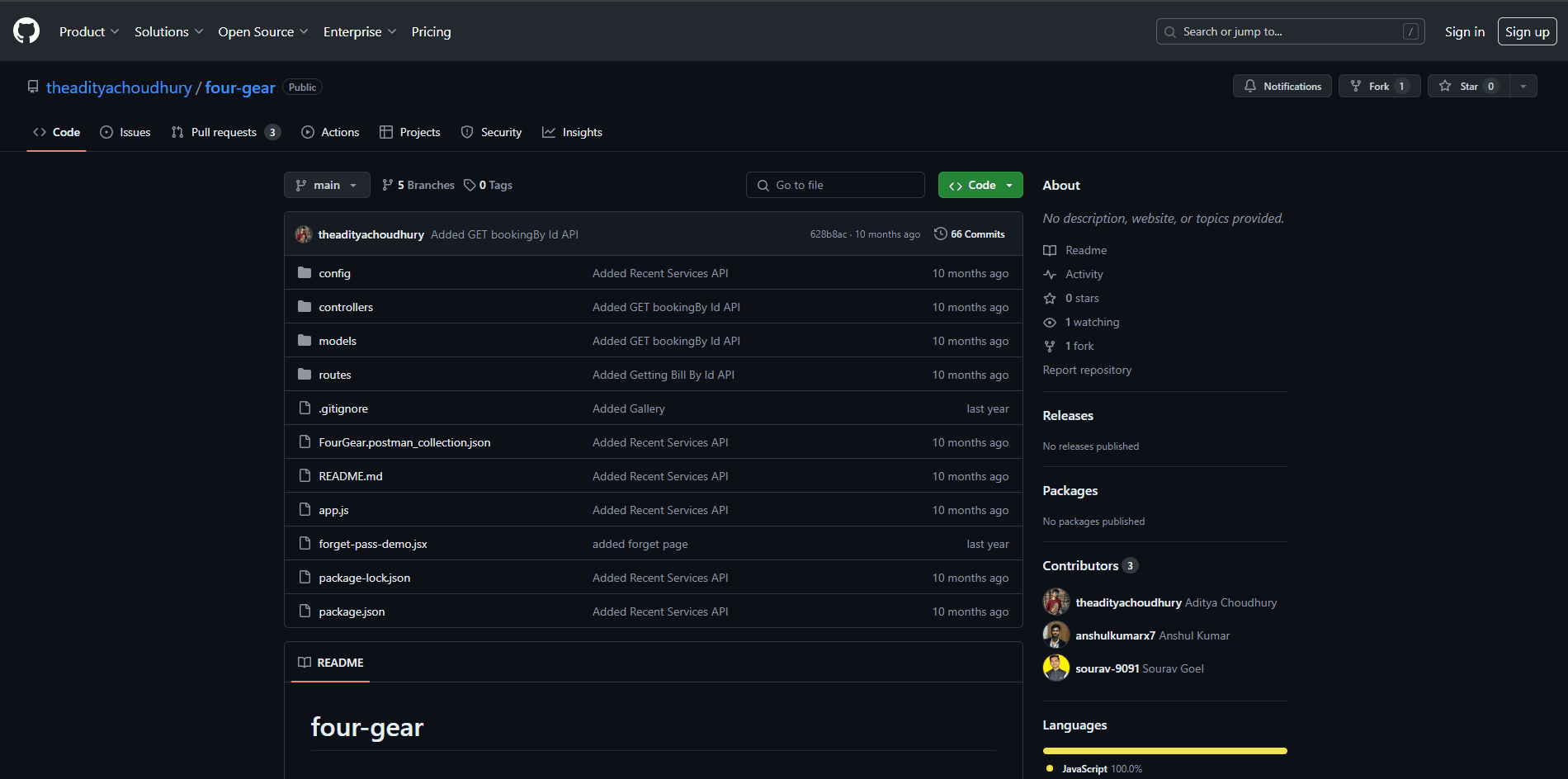The image size is (1568, 779).
Task: Open config folder icon
Action: tap(305, 273)
